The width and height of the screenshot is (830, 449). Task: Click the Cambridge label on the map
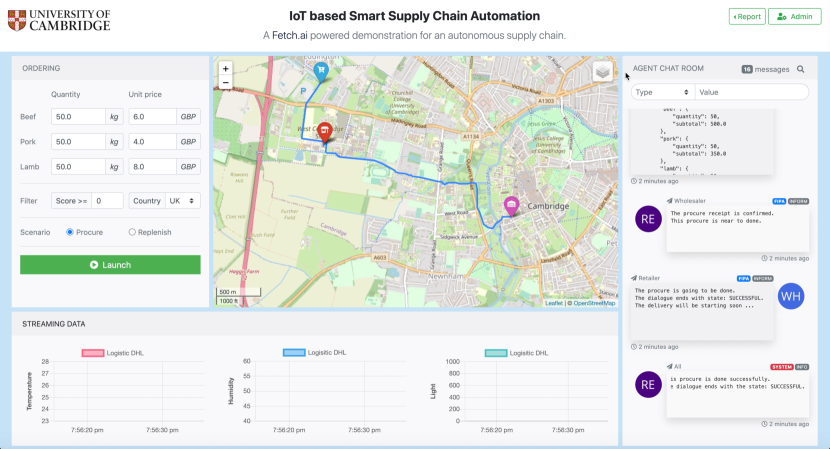(x=548, y=206)
